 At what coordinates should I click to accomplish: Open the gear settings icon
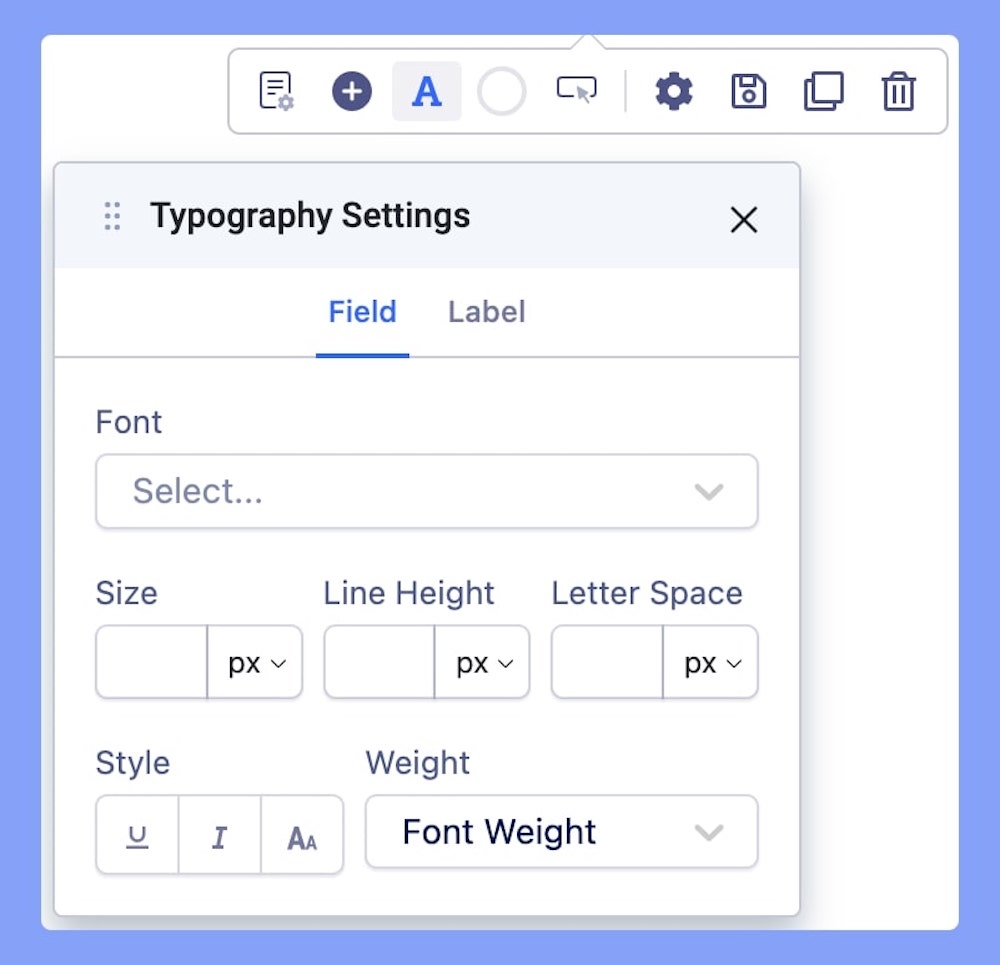click(x=674, y=92)
